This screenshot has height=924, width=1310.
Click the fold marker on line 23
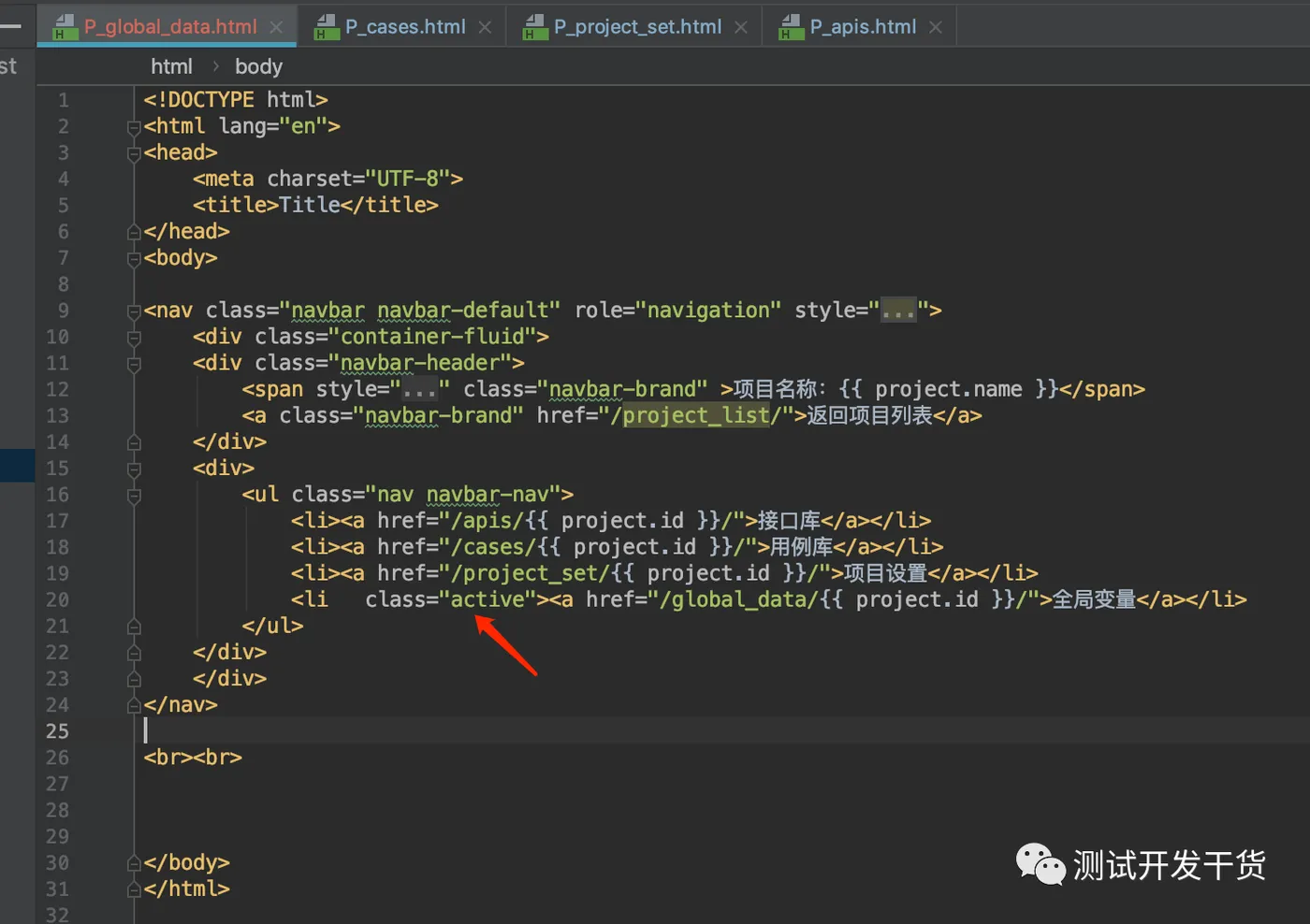tap(134, 679)
